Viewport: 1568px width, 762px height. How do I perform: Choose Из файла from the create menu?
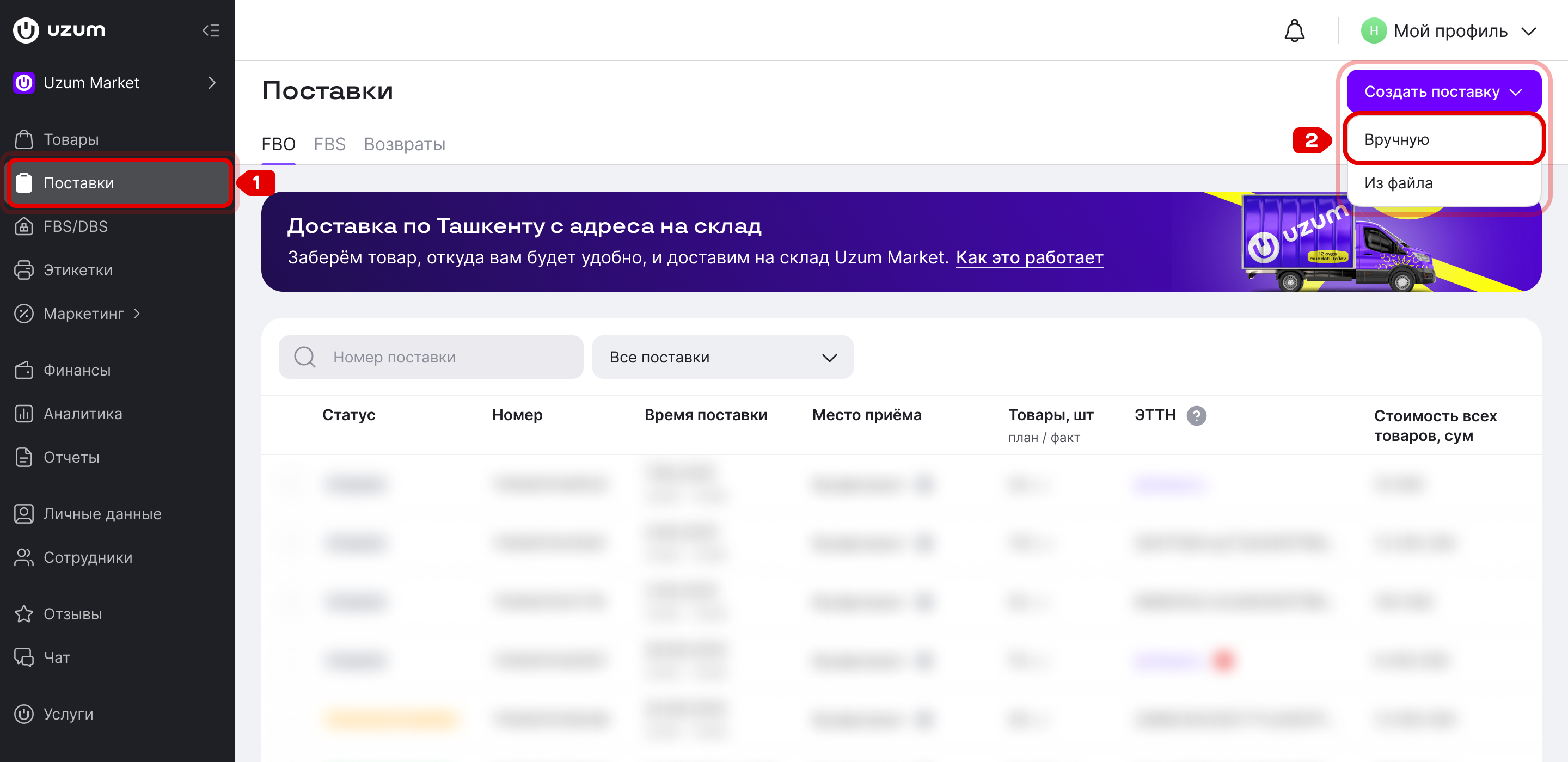coord(1443,183)
